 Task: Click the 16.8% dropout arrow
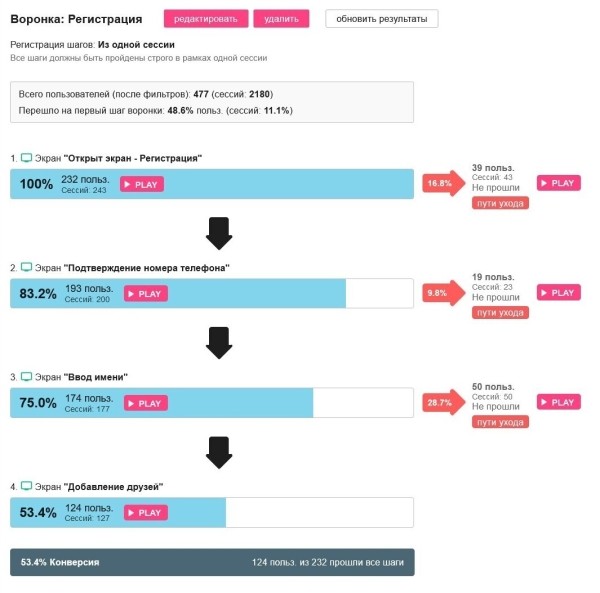442,184
